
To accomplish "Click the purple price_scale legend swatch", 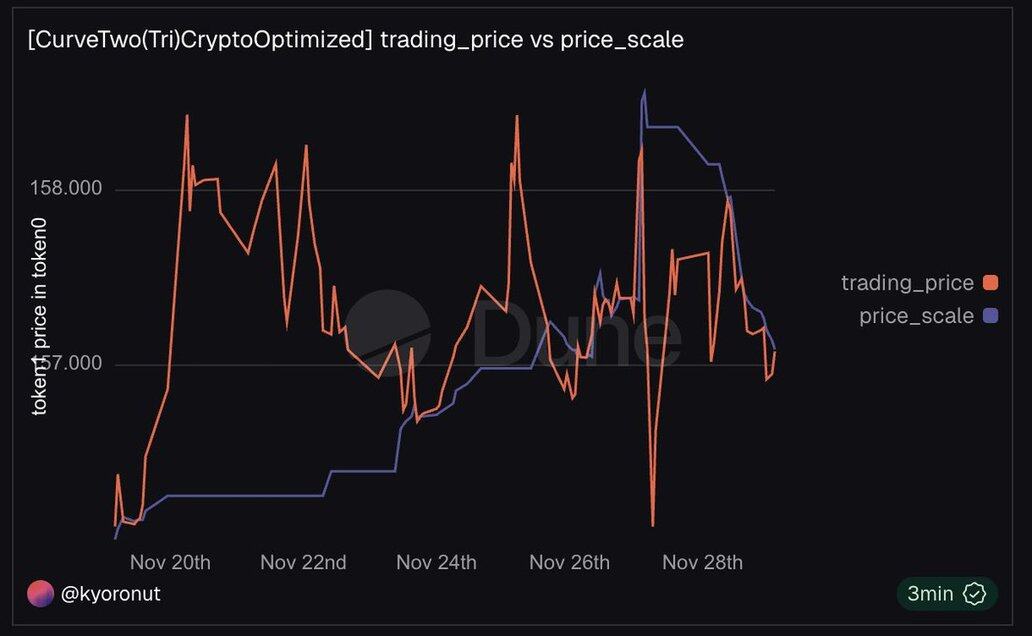I will tap(991, 316).
